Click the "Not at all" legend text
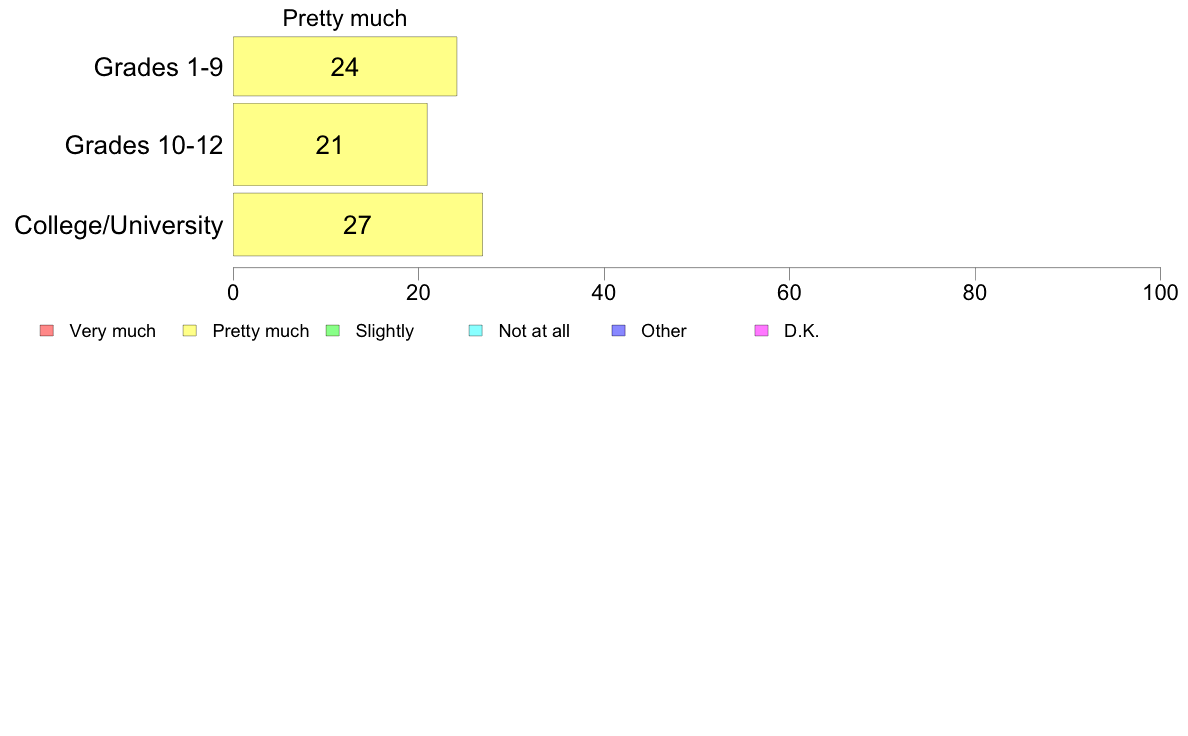 (x=534, y=331)
